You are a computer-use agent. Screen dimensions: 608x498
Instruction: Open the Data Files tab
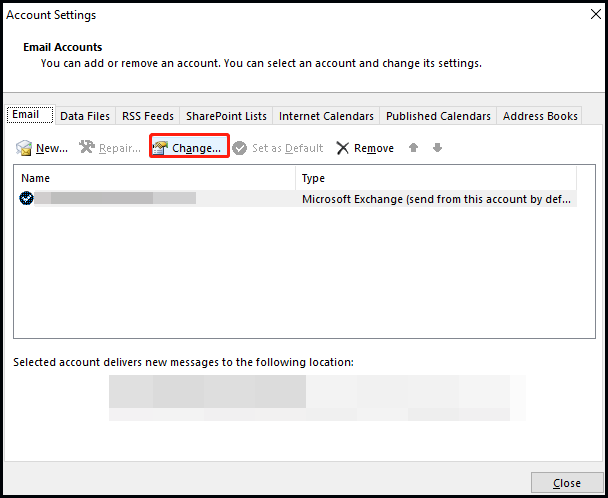tap(85, 116)
